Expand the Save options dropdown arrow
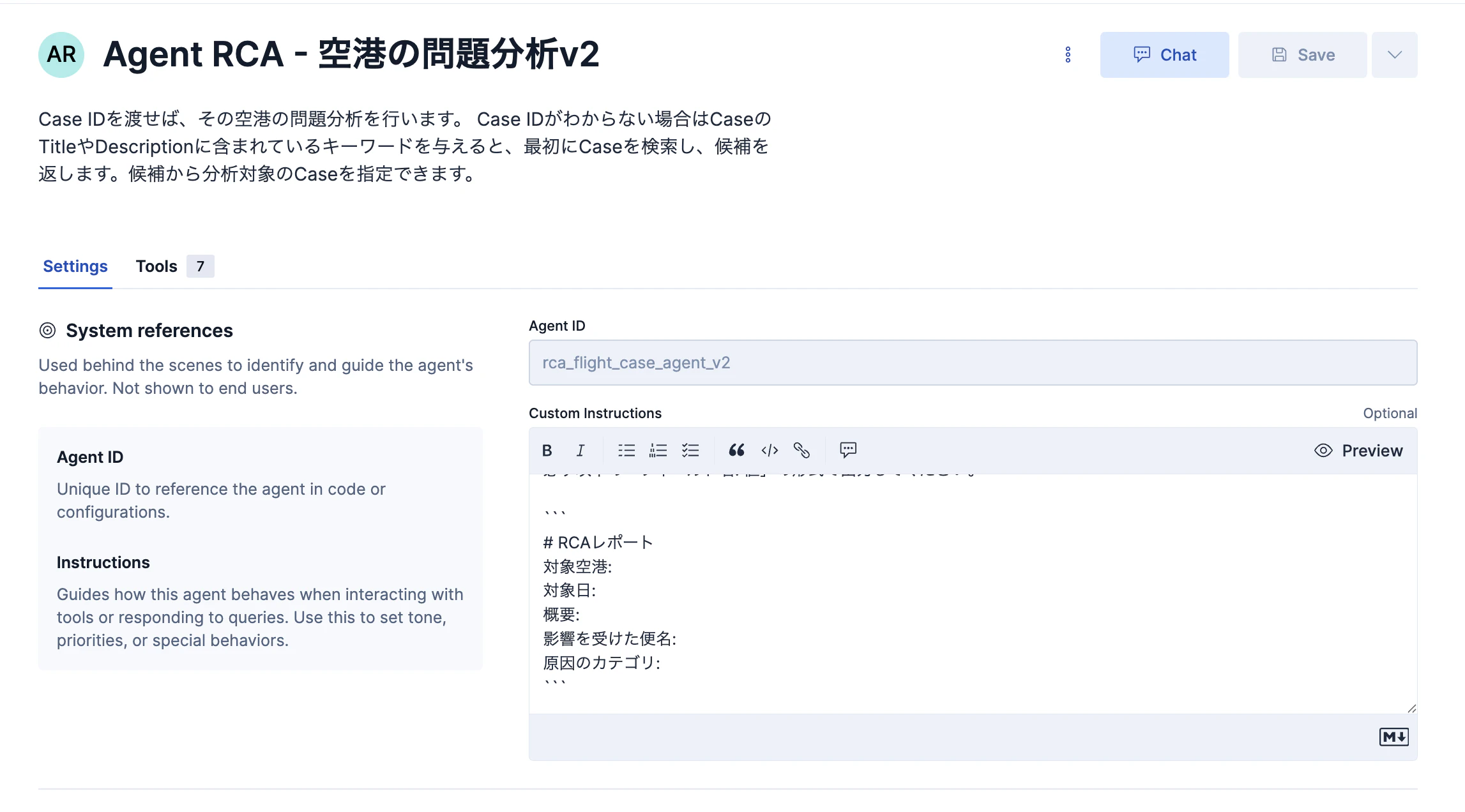Viewport: 1465px width, 812px height. click(1395, 55)
